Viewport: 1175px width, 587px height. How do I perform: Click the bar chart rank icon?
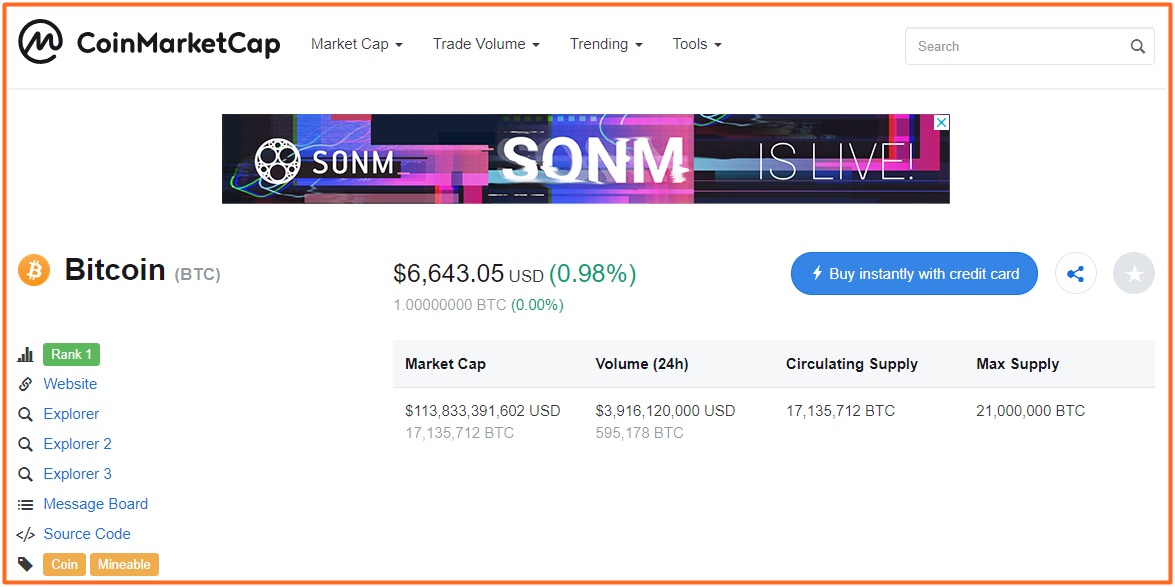click(x=25, y=355)
